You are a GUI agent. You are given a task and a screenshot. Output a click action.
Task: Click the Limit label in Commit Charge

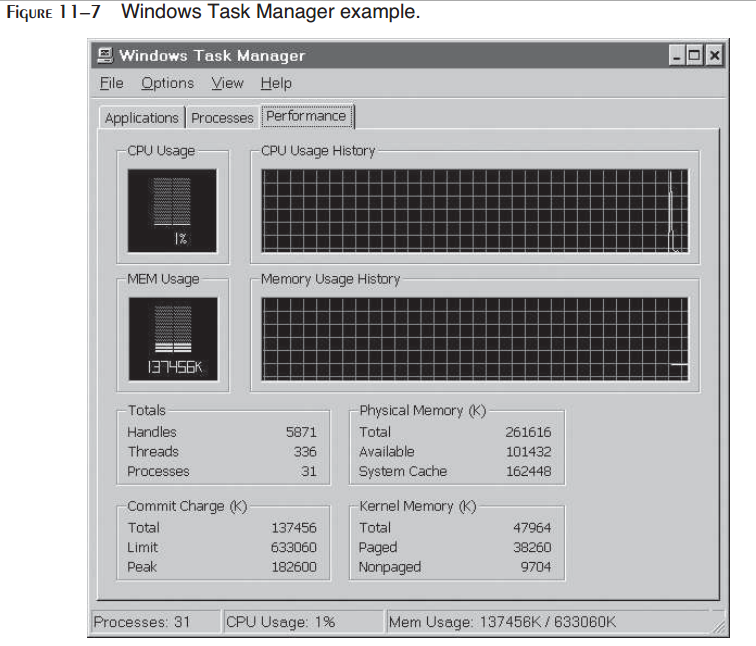click(143, 548)
